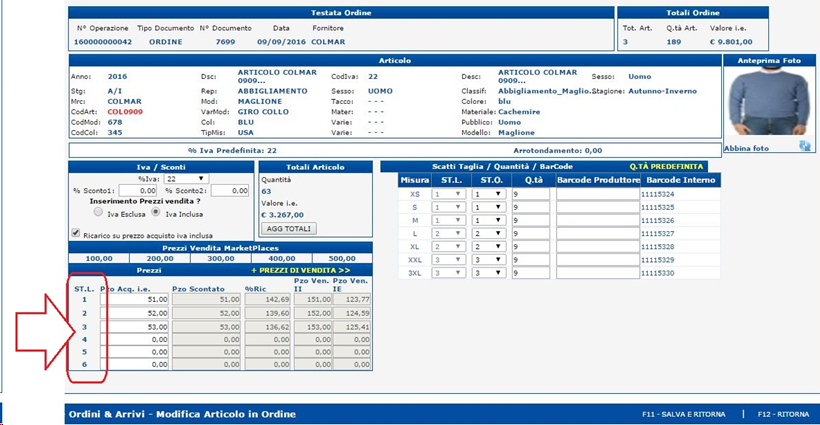820x425 pixels.
Task: Select the Iva Esclusa radio button
Action: point(98,212)
